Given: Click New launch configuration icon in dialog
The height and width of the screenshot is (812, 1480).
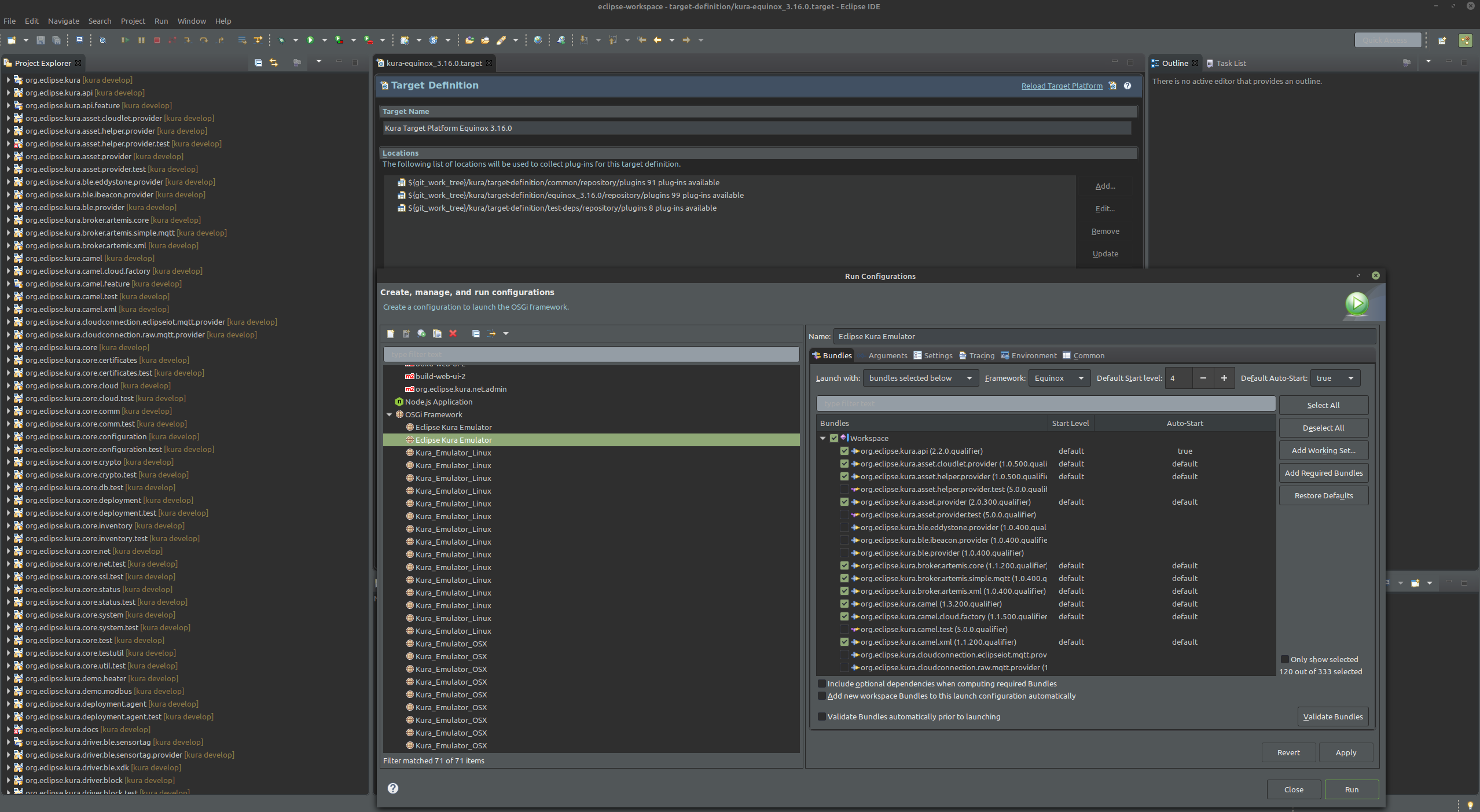Looking at the screenshot, I should 391,333.
